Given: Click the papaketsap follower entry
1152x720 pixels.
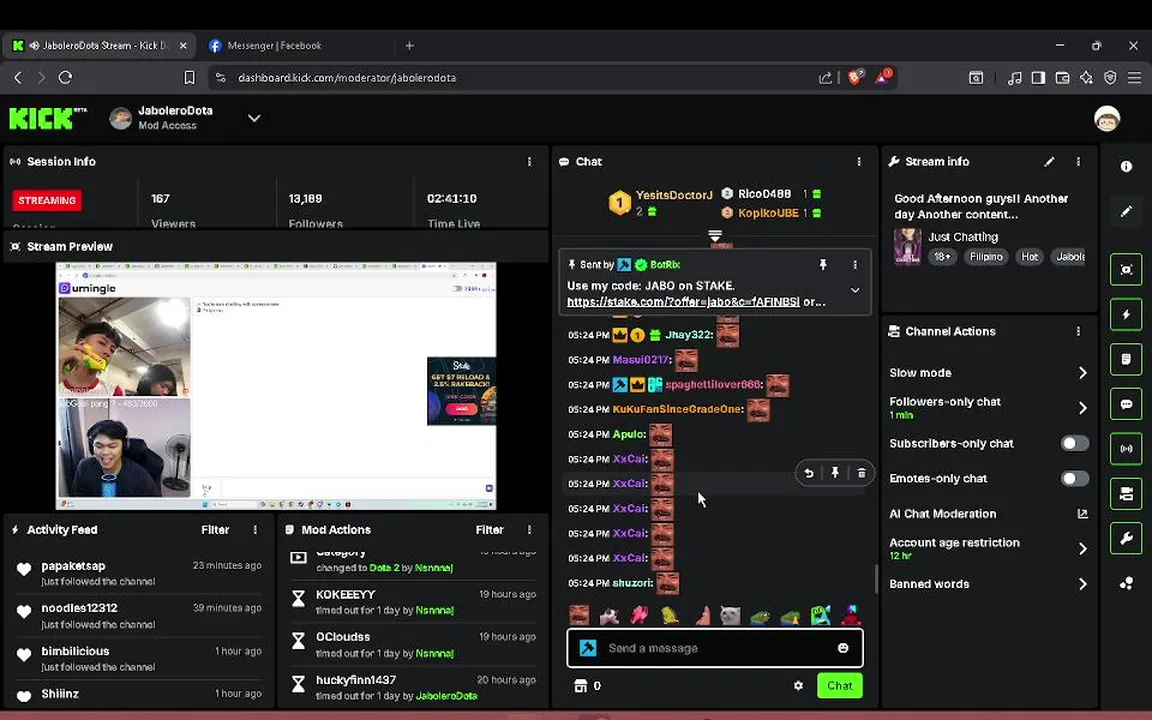Looking at the screenshot, I should click(138, 573).
